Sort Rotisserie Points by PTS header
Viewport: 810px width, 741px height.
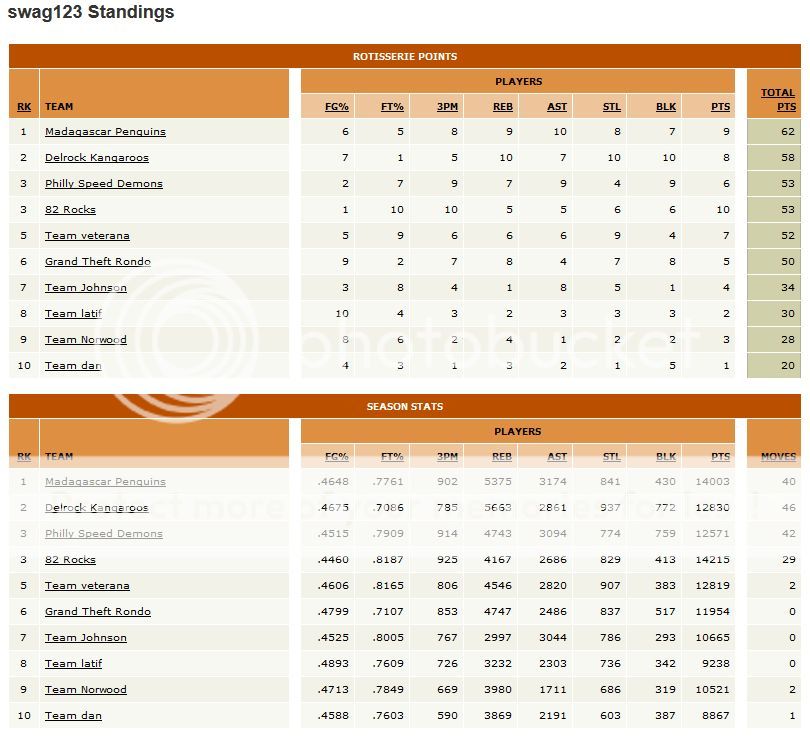pos(721,106)
